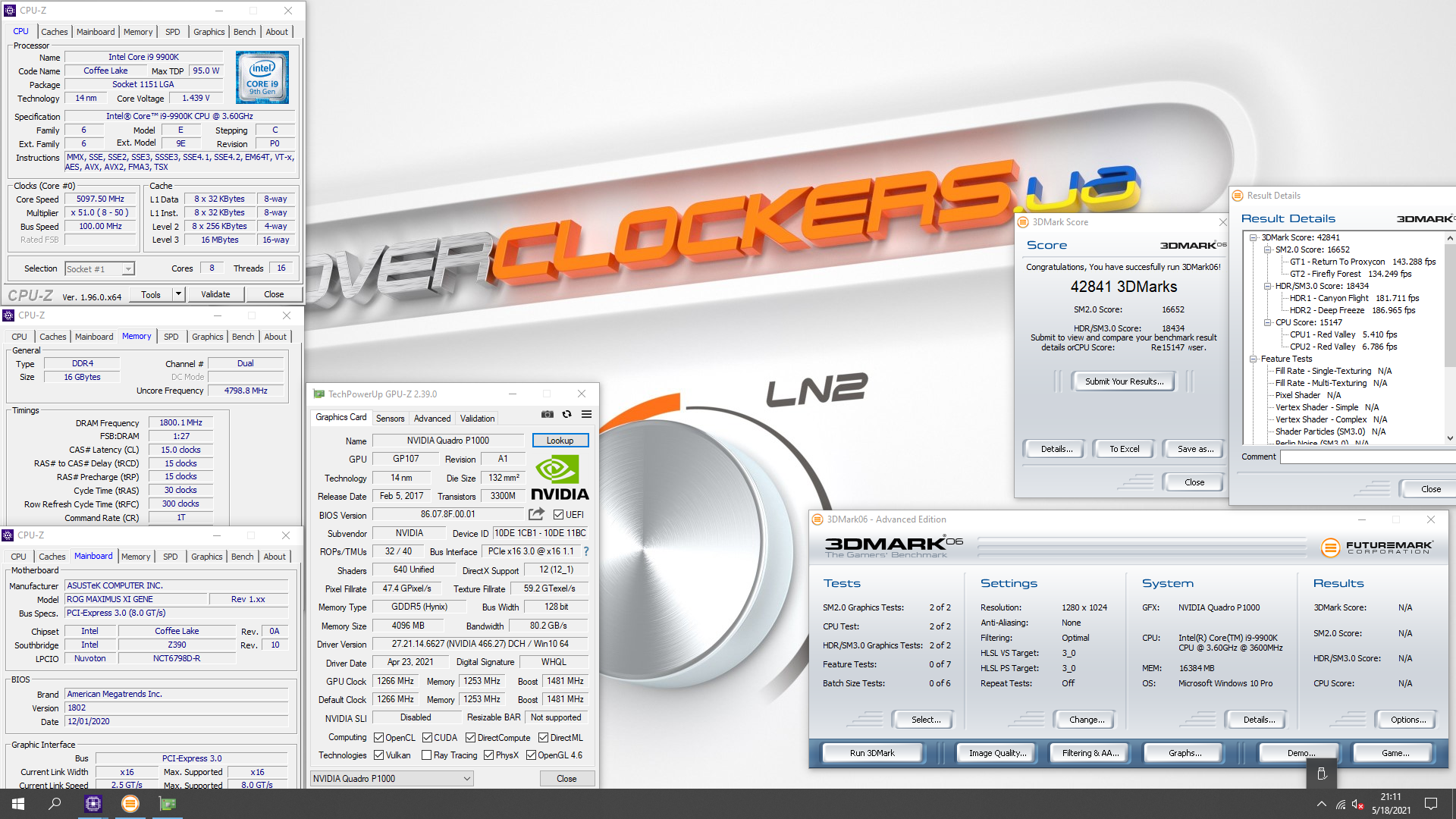Click the Result Details scrollbar up arrow
The height and width of the screenshot is (819, 1456).
point(1450,238)
